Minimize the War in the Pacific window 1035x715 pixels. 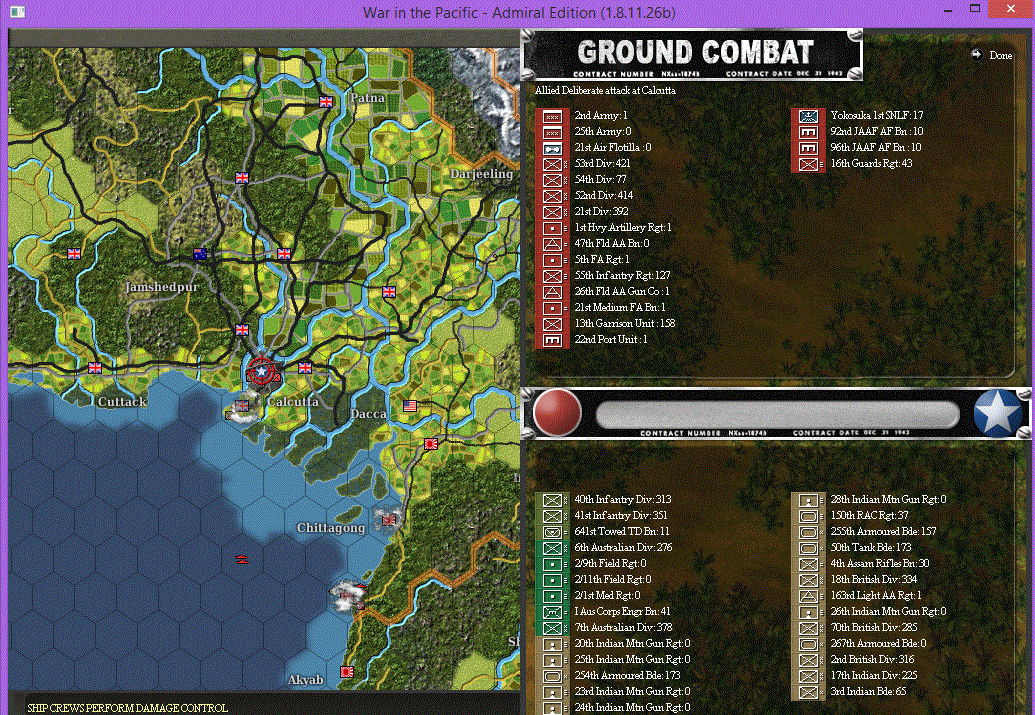click(949, 11)
